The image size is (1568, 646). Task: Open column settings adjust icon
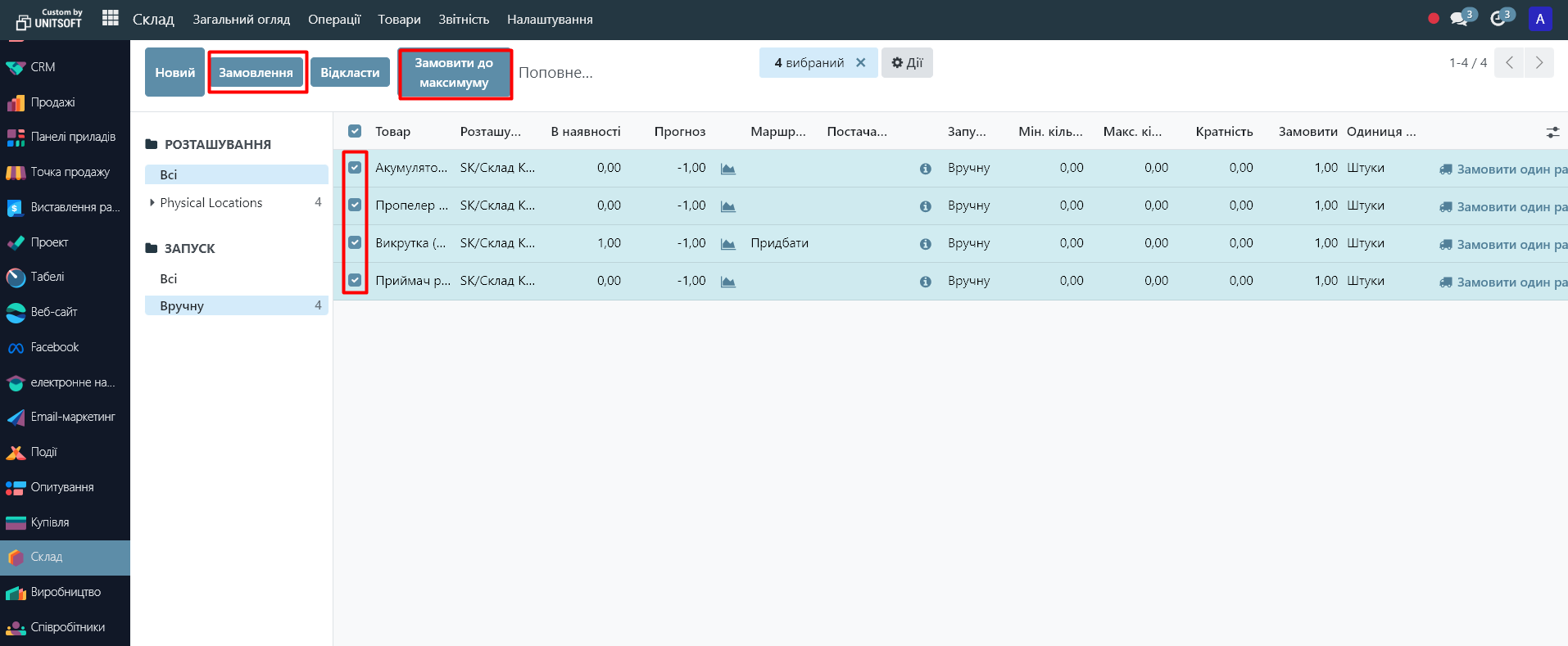[x=1552, y=132]
